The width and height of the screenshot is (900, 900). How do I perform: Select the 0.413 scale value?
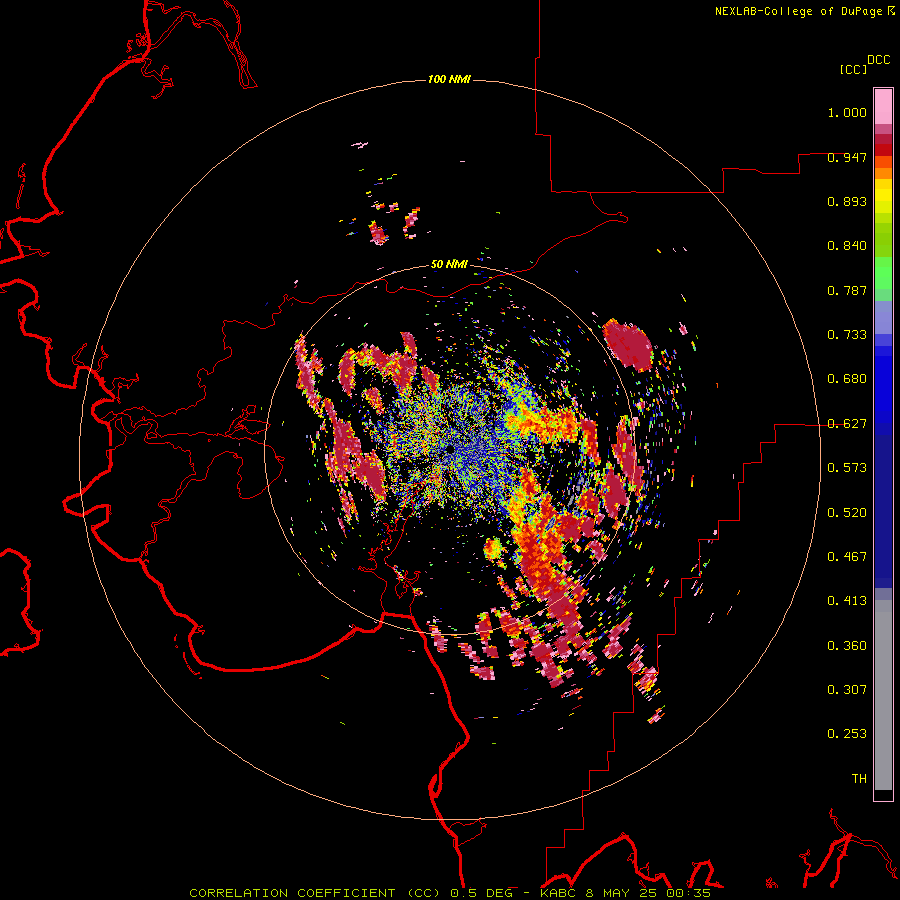[847, 601]
